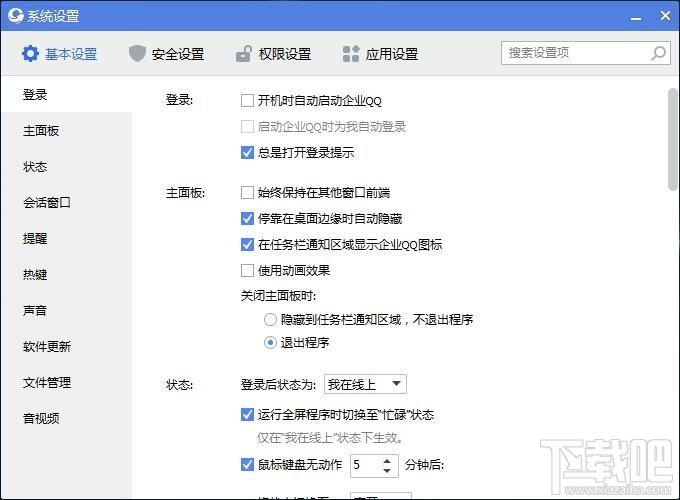
Task: Click the shield icon for 安全设置
Action: click(x=137, y=54)
